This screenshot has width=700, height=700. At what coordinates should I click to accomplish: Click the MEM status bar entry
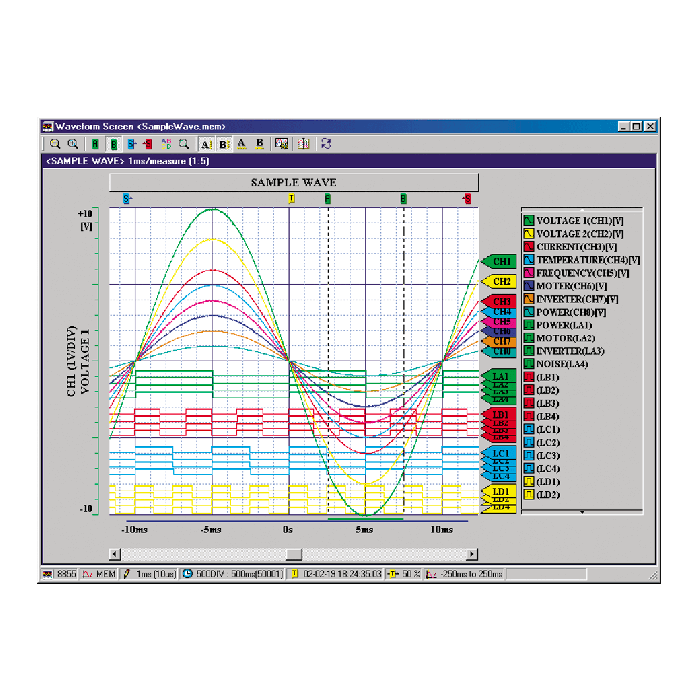tap(100, 574)
